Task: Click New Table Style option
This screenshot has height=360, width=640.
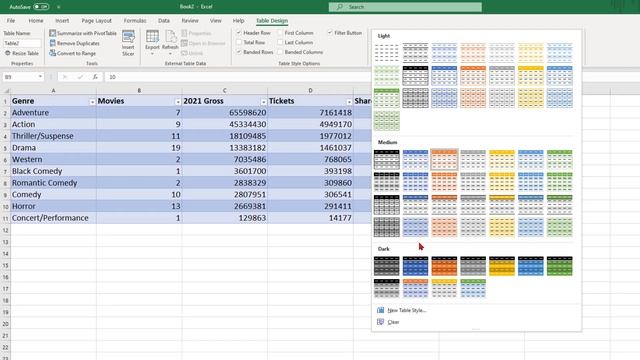Action: coord(407,310)
